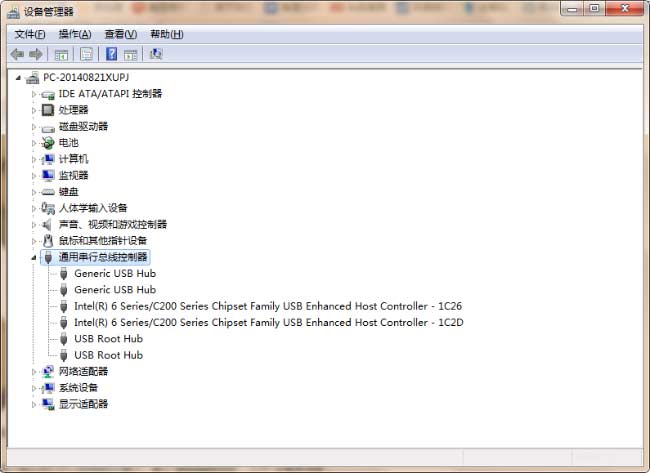
Task: Open the Properties toolbar icon
Action: click(86, 54)
